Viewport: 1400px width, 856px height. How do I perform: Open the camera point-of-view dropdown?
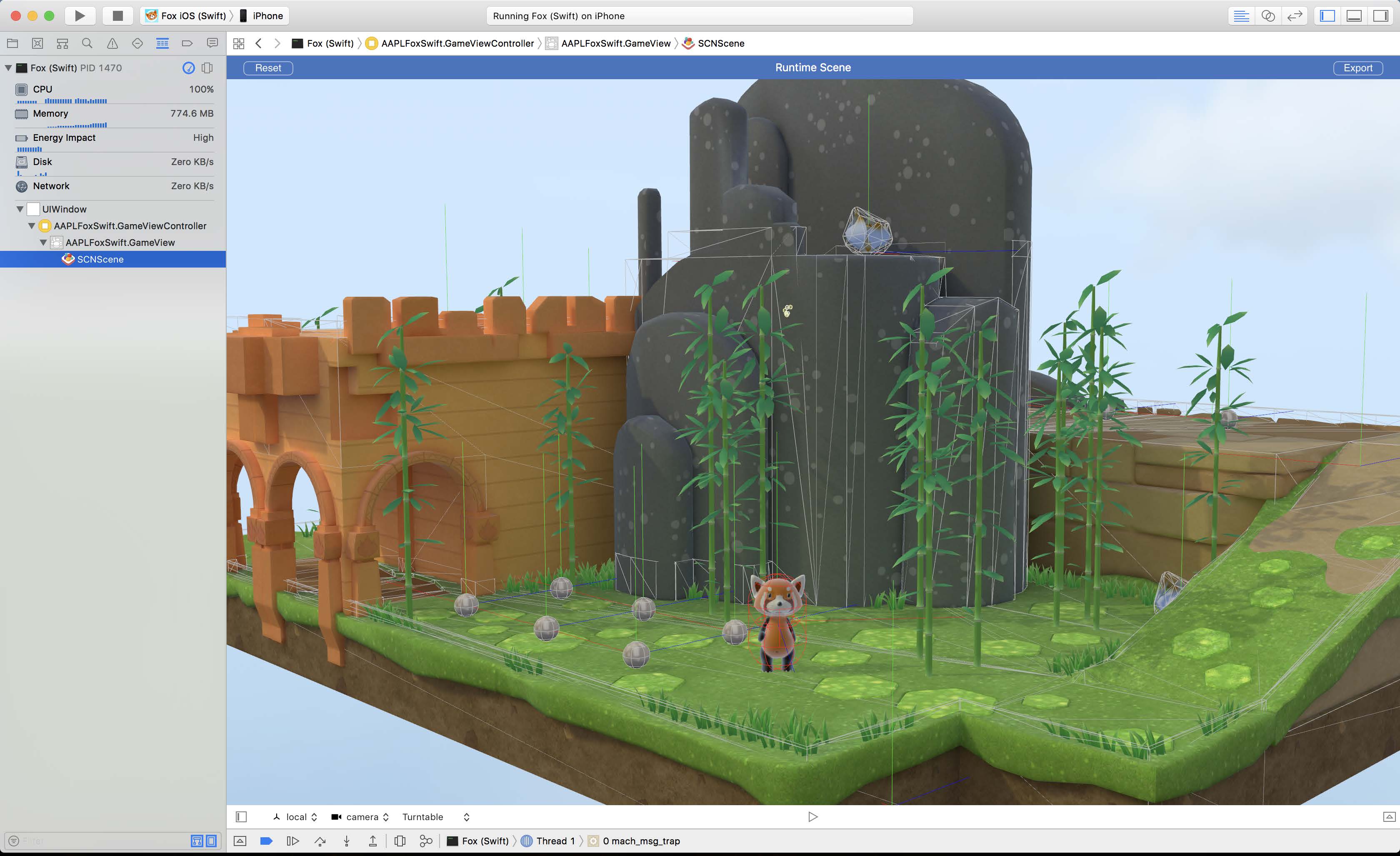pyautogui.click(x=360, y=817)
